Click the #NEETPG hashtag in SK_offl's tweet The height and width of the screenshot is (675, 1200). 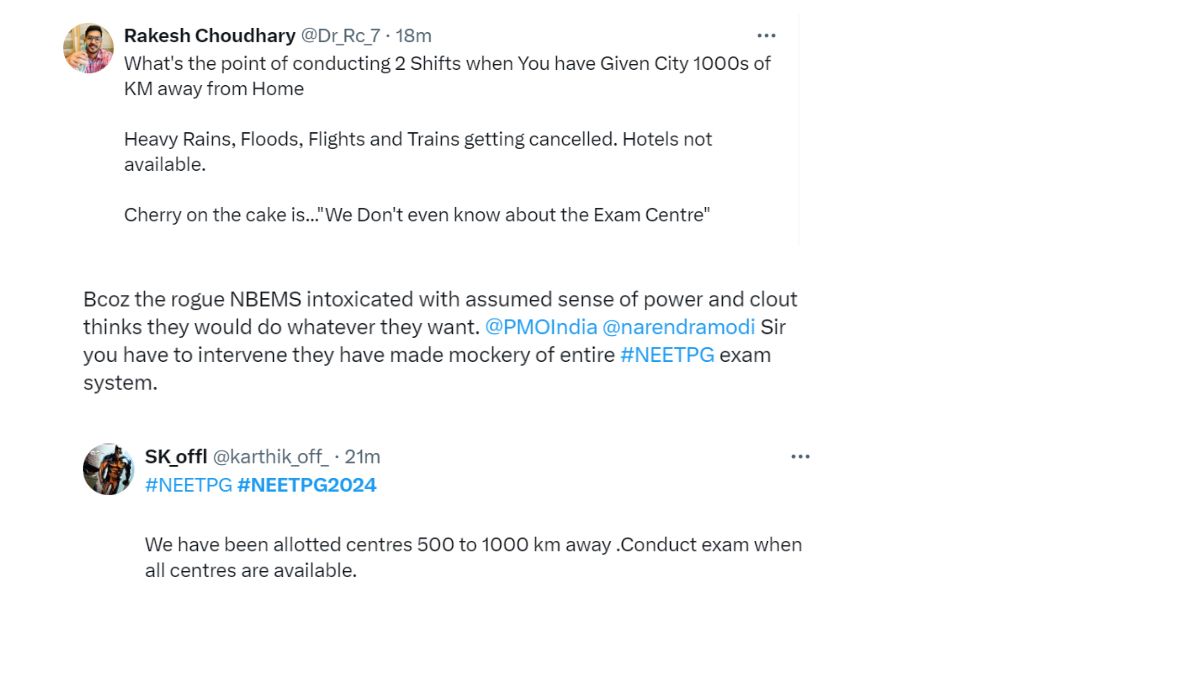[x=188, y=485]
